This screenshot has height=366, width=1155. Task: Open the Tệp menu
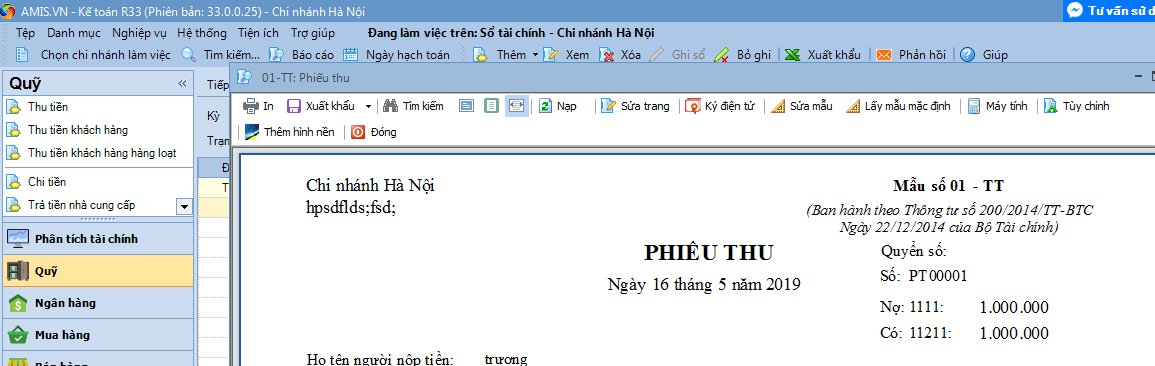25,33
